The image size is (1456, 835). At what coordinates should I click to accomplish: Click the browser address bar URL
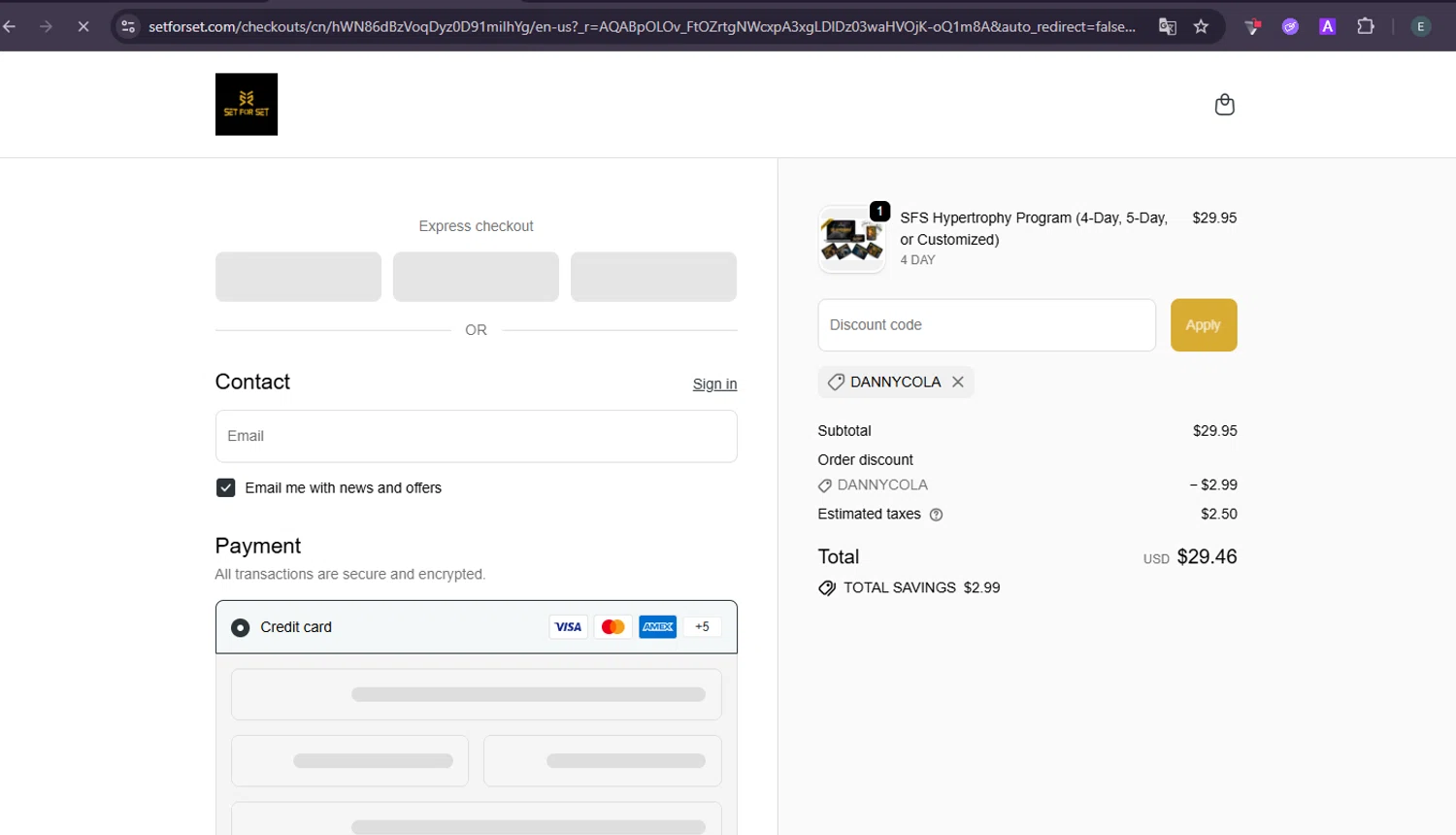click(x=642, y=26)
